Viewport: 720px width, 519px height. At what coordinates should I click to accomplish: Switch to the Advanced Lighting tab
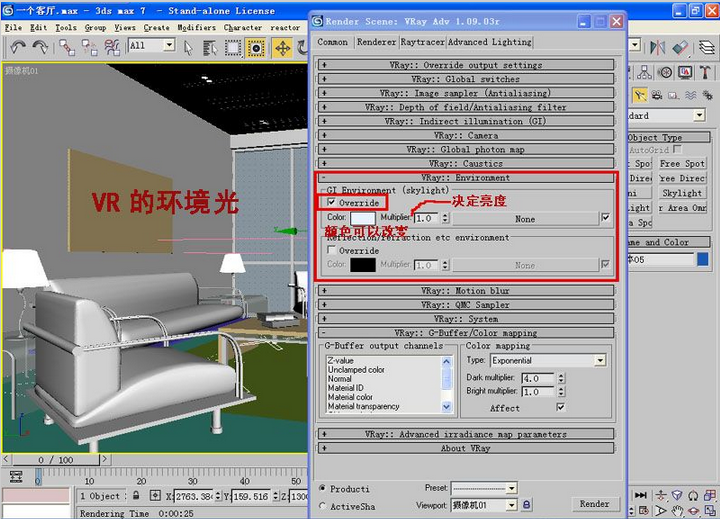click(489, 42)
